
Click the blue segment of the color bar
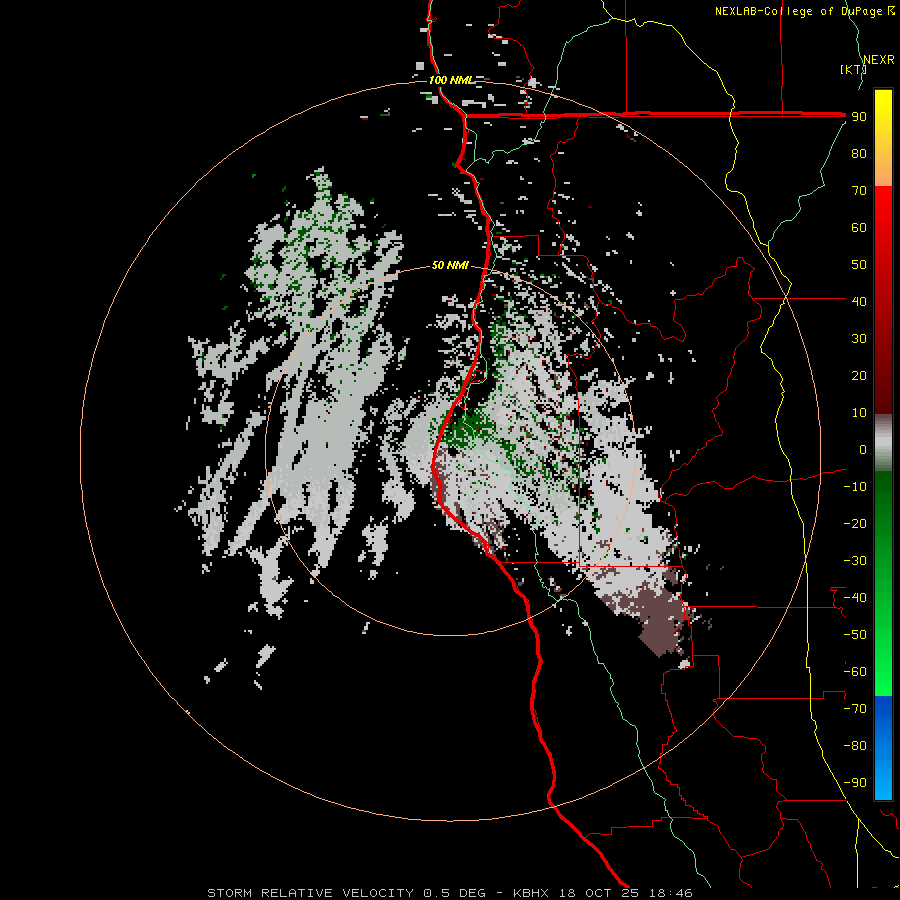pos(883,747)
